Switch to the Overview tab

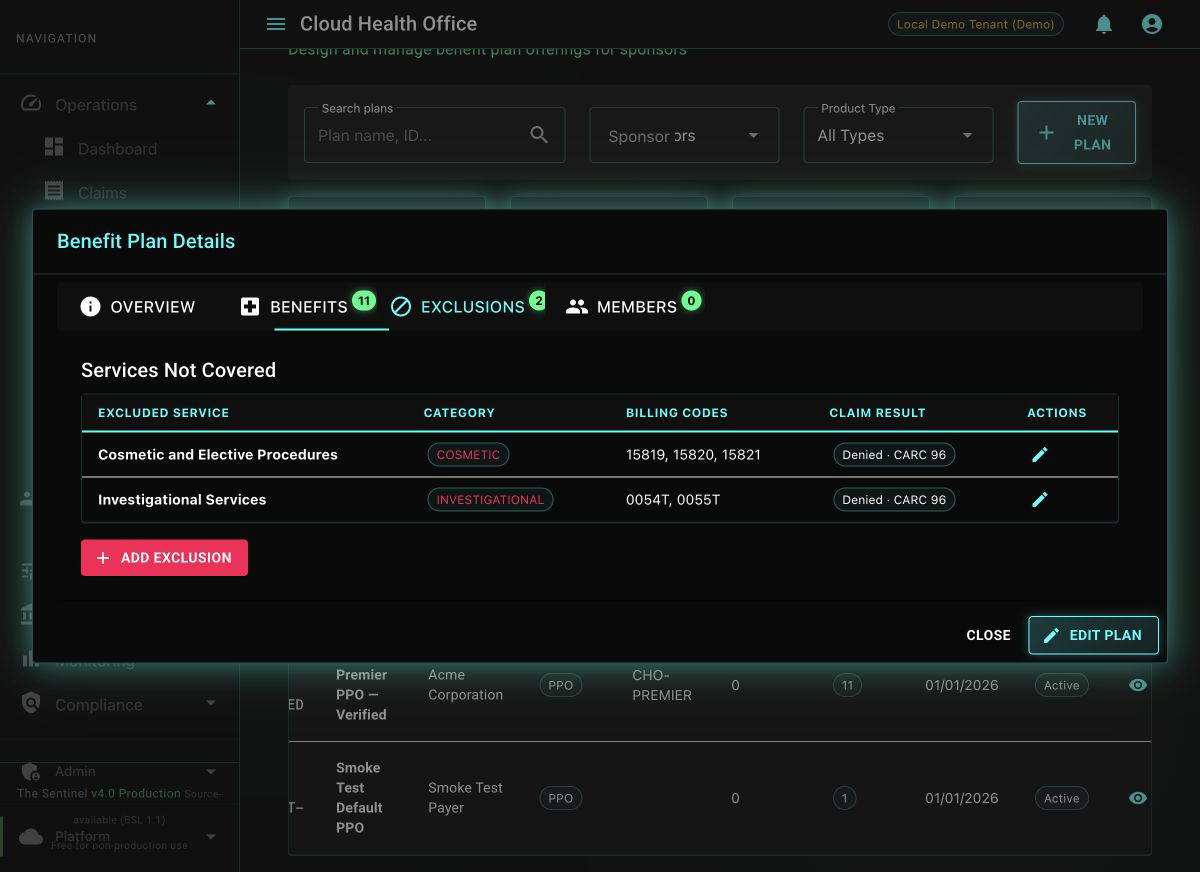click(x=138, y=307)
